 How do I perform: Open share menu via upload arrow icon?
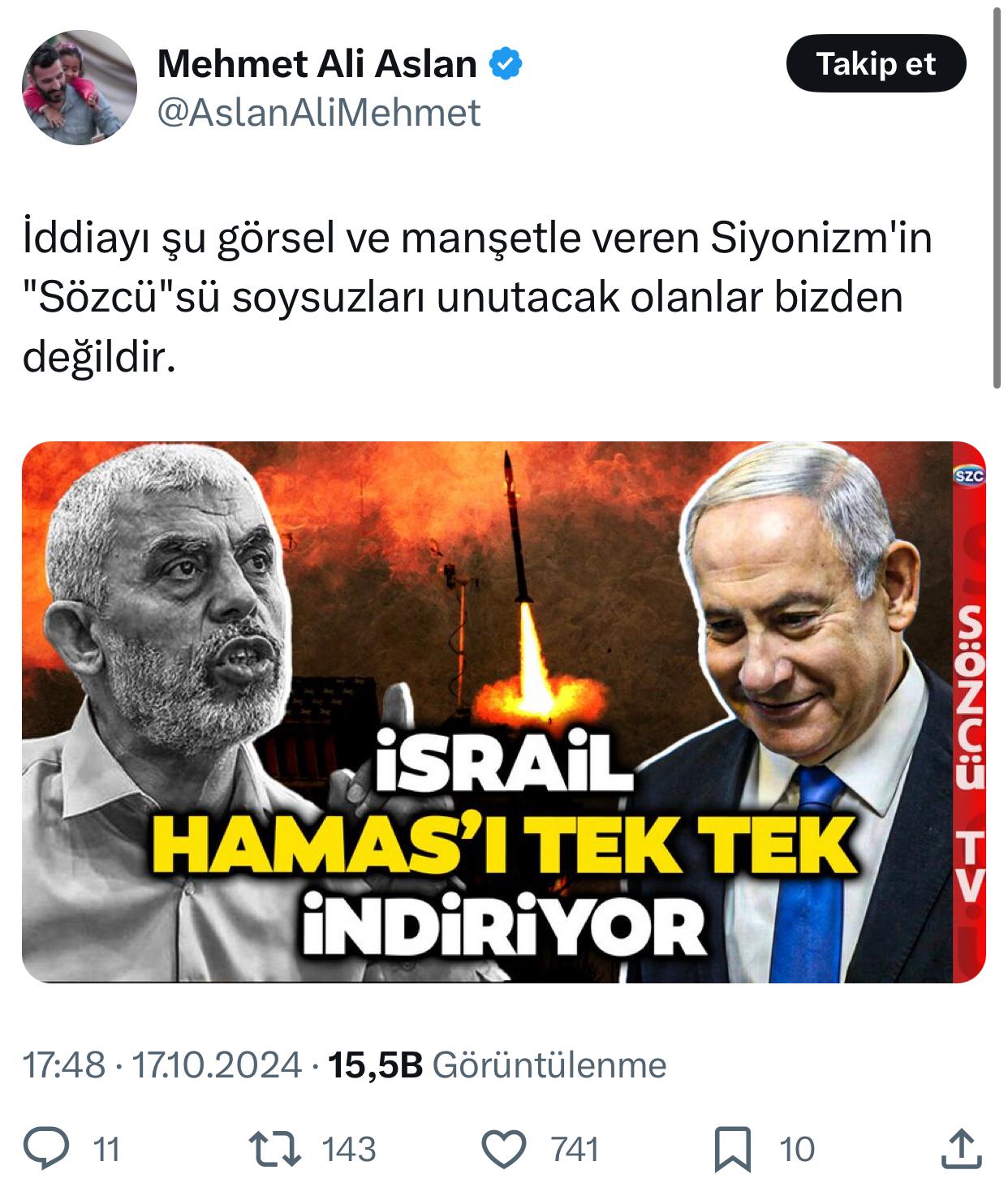click(960, 1148)
